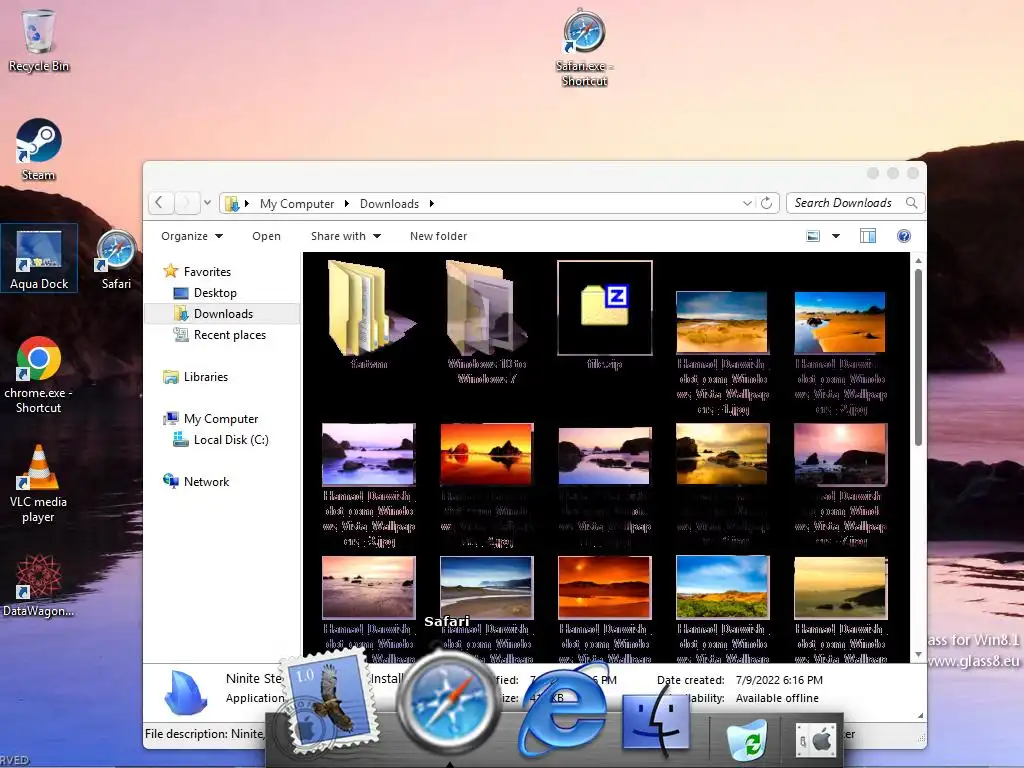This screenshot has height=768, width=1024.
Task: Select Downloads in the navigation pane
Action: click(223, 313)
